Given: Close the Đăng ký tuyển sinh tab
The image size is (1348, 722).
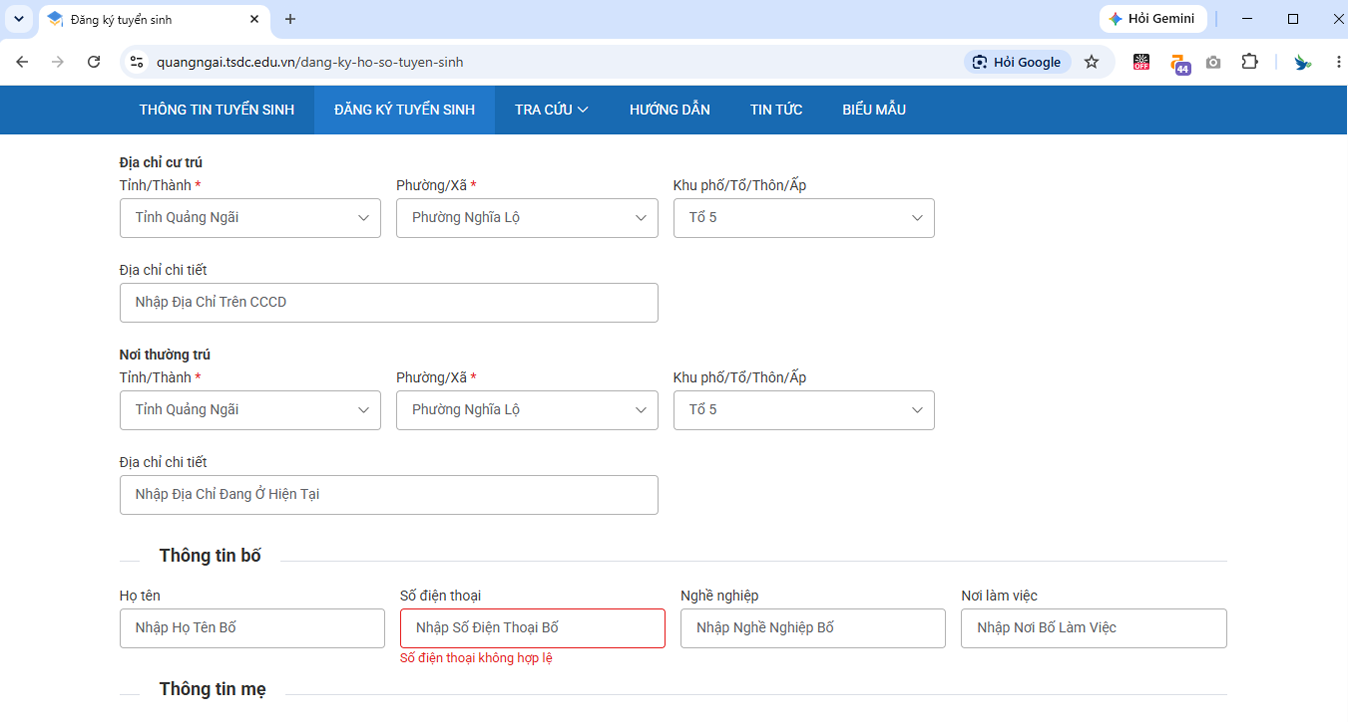Looking at the screenshot, I should 254,19.
